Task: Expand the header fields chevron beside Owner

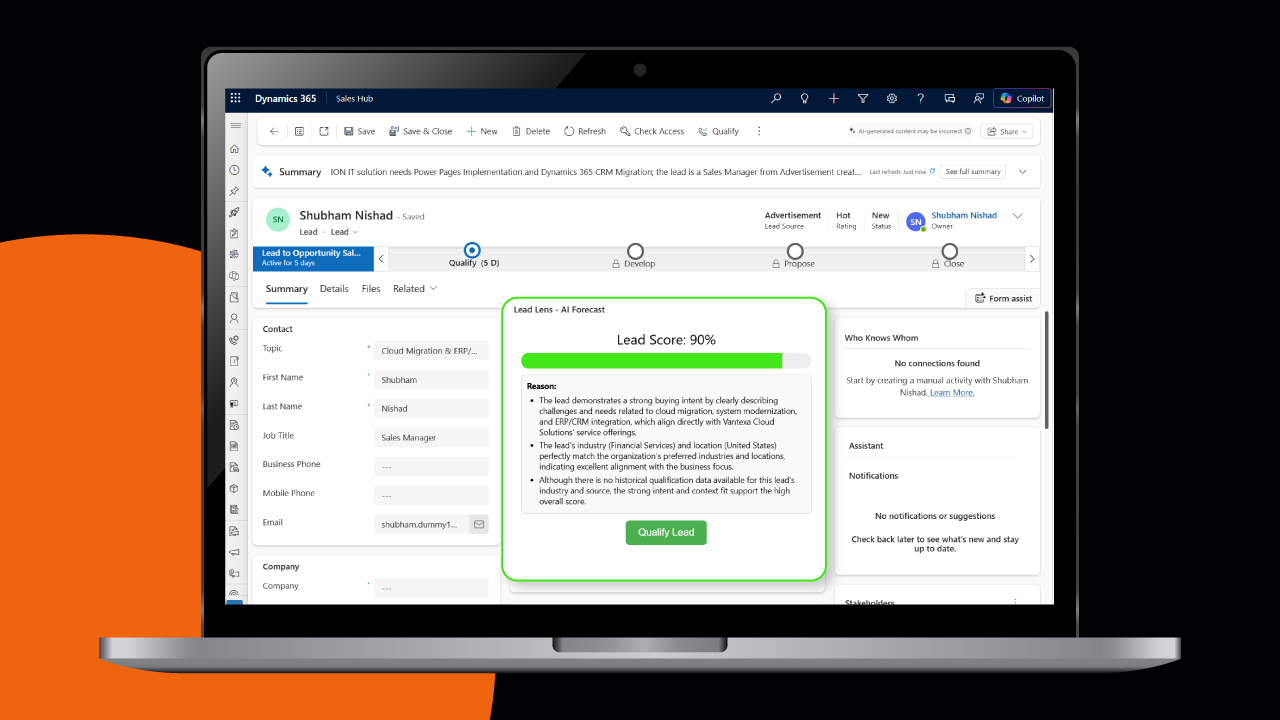Action: [x=1018, y=216]
